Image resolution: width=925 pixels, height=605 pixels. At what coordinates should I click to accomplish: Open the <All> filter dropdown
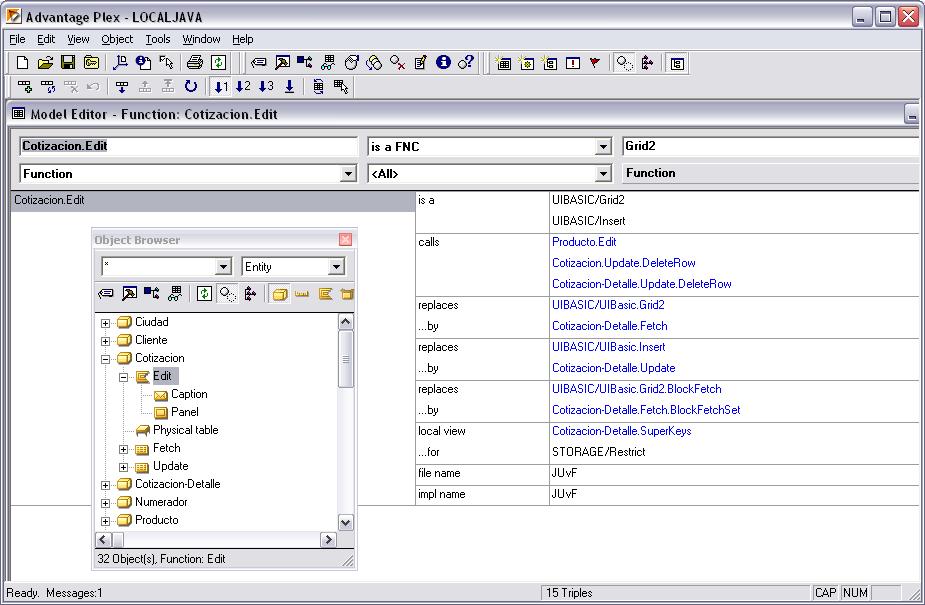tap(603, 174)
